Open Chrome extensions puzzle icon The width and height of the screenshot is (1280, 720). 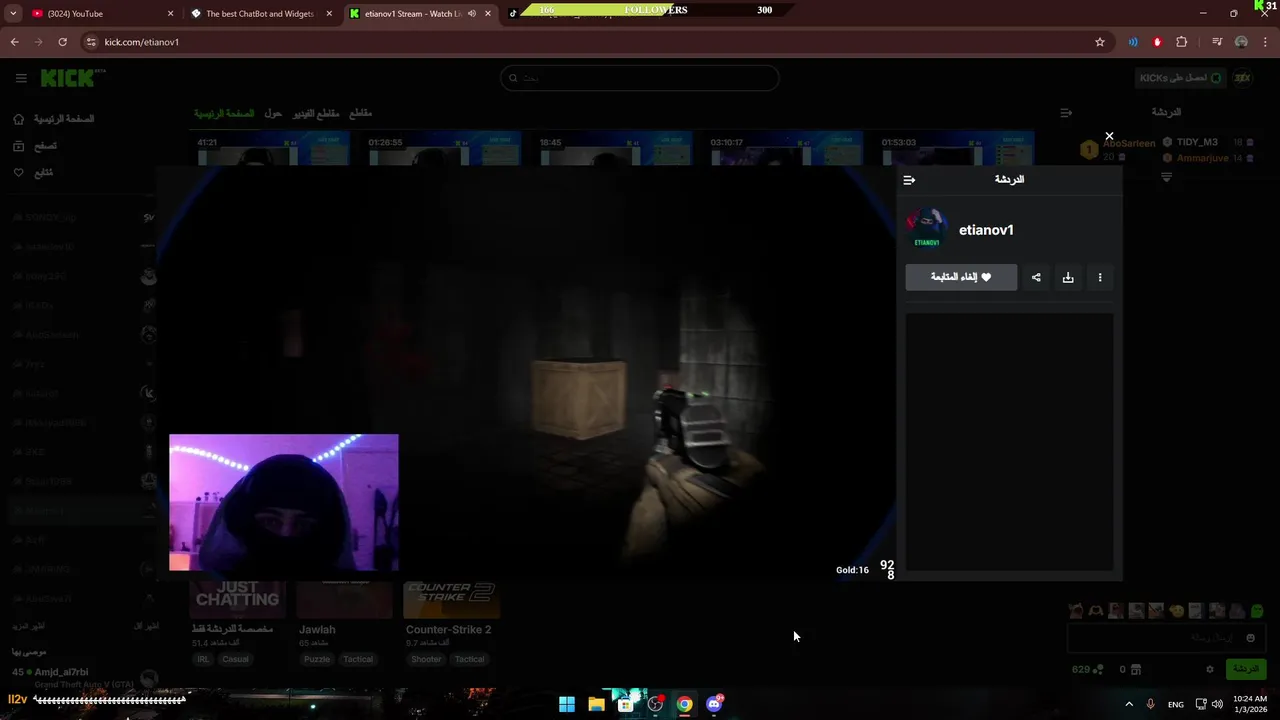pyautogui.click(x=1182, y=42)
